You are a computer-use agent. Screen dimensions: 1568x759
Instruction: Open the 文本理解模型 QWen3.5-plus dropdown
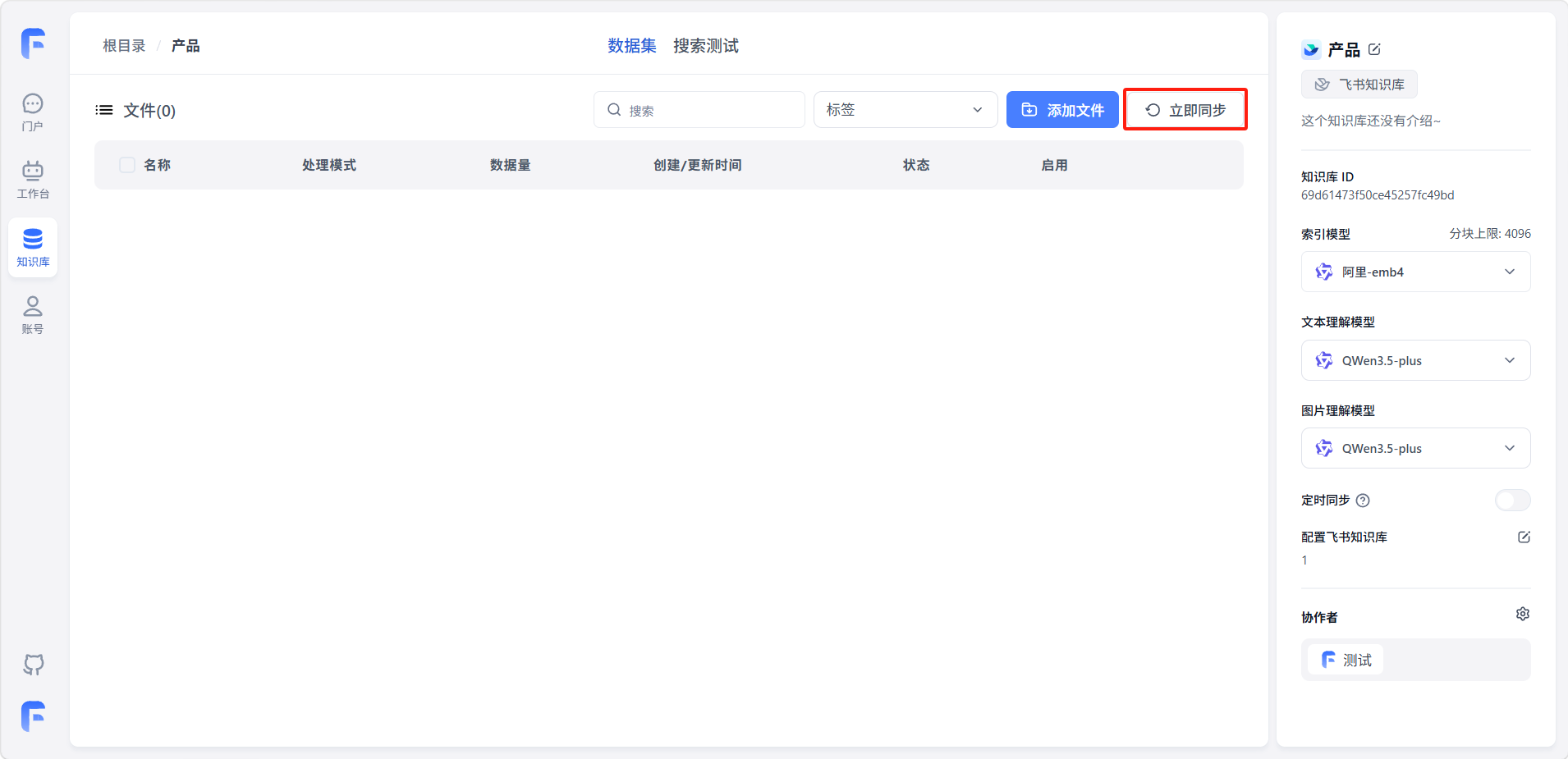[1415, 361]
